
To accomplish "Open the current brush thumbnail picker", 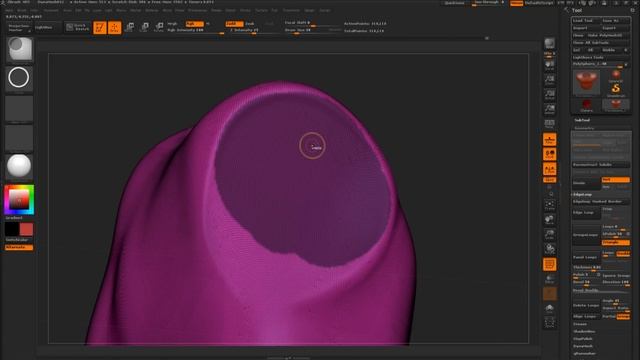I will (x=19, y=49).
